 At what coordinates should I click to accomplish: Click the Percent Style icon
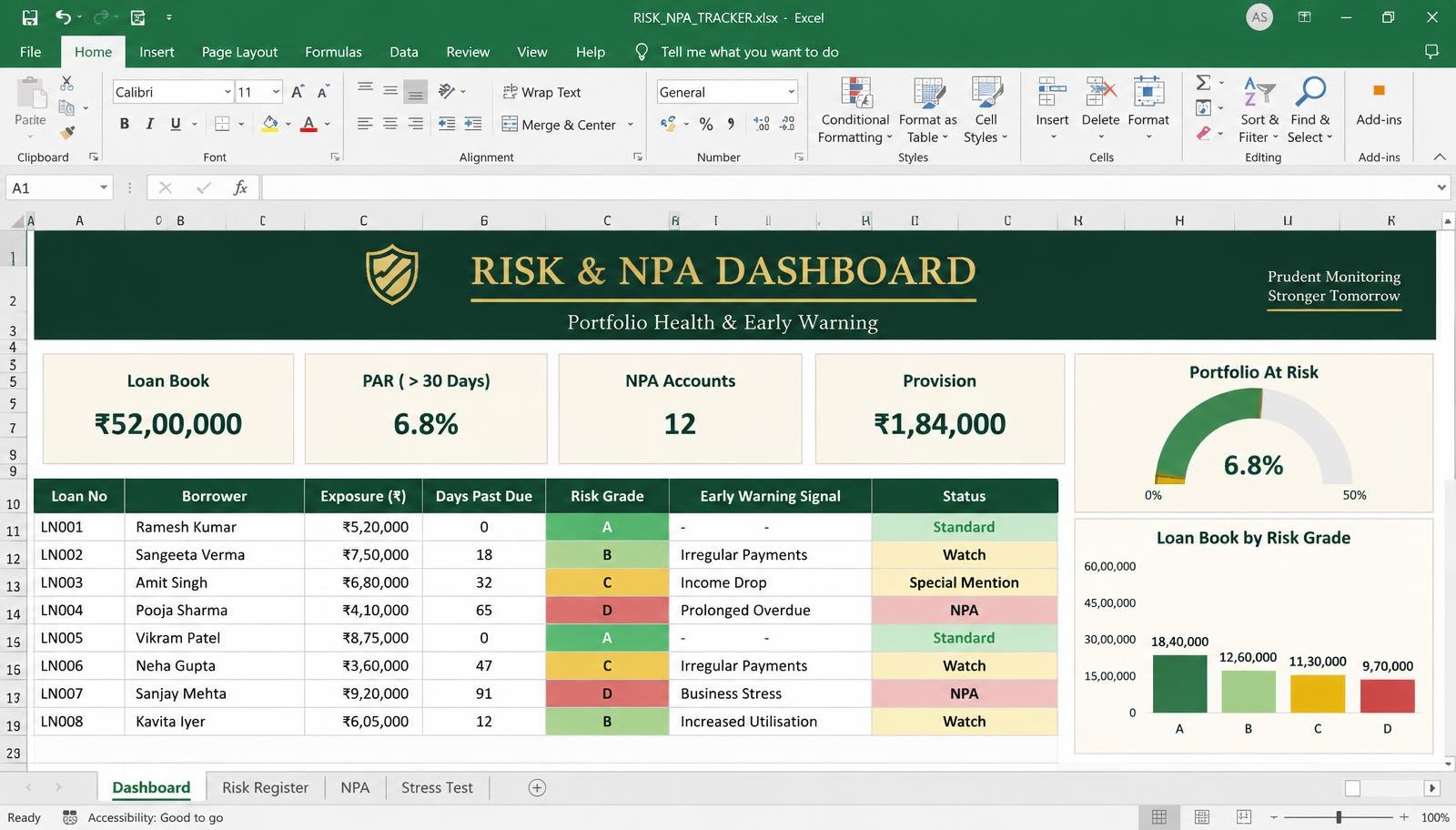click(x=706, y=124)
